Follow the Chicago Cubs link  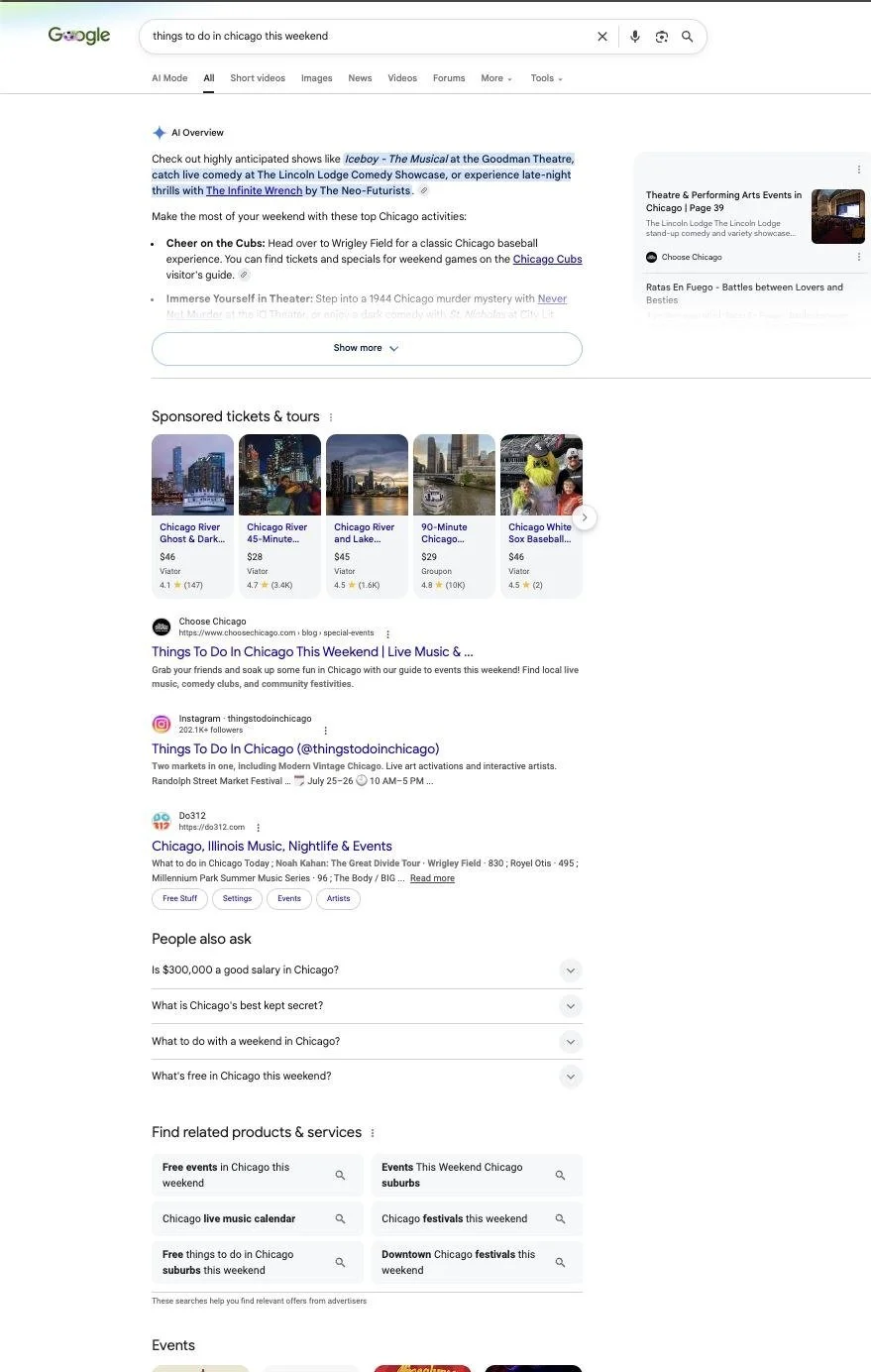(547, 260)
